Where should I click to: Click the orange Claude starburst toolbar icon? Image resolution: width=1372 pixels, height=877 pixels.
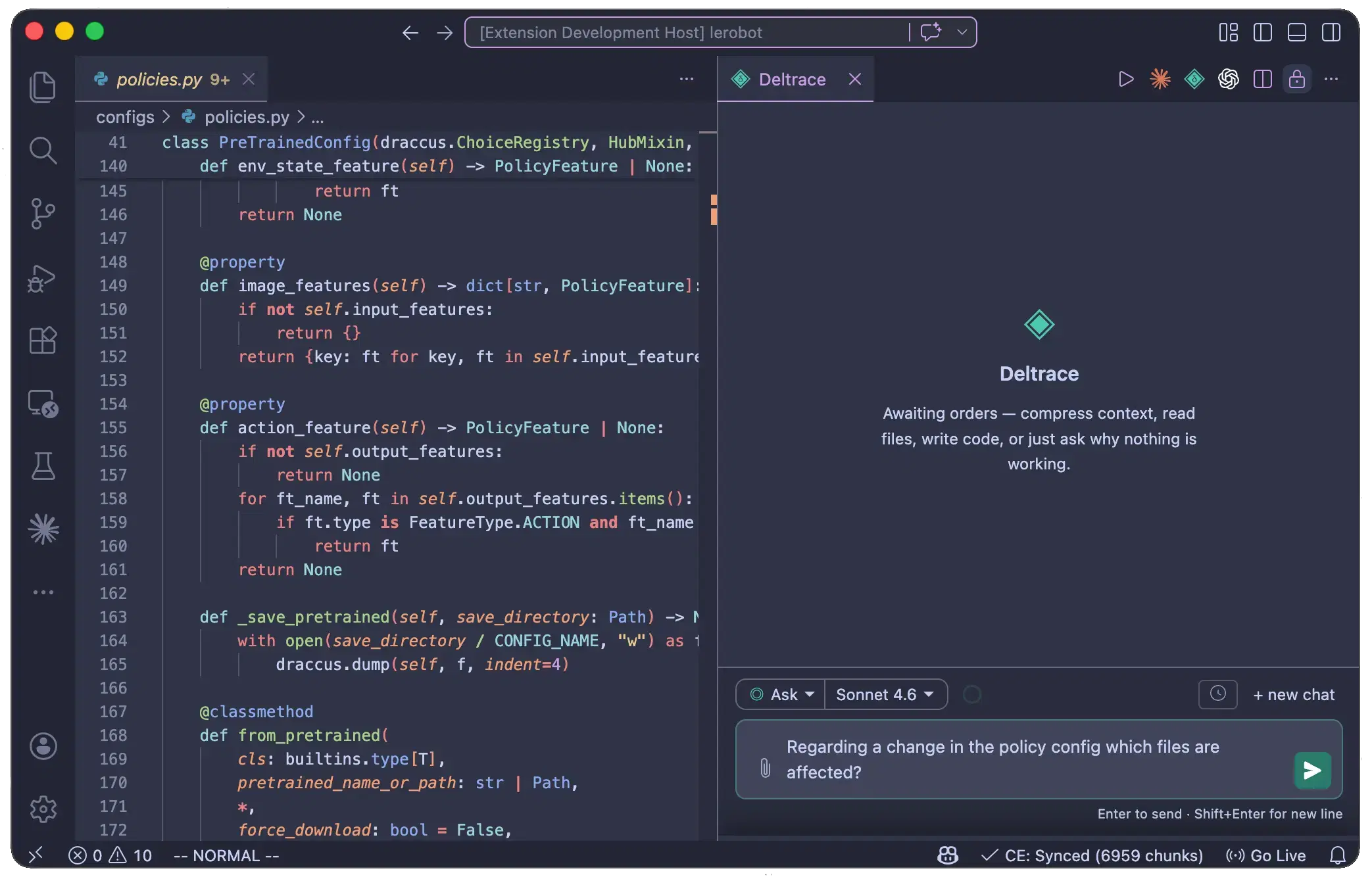pos(1160,80)
